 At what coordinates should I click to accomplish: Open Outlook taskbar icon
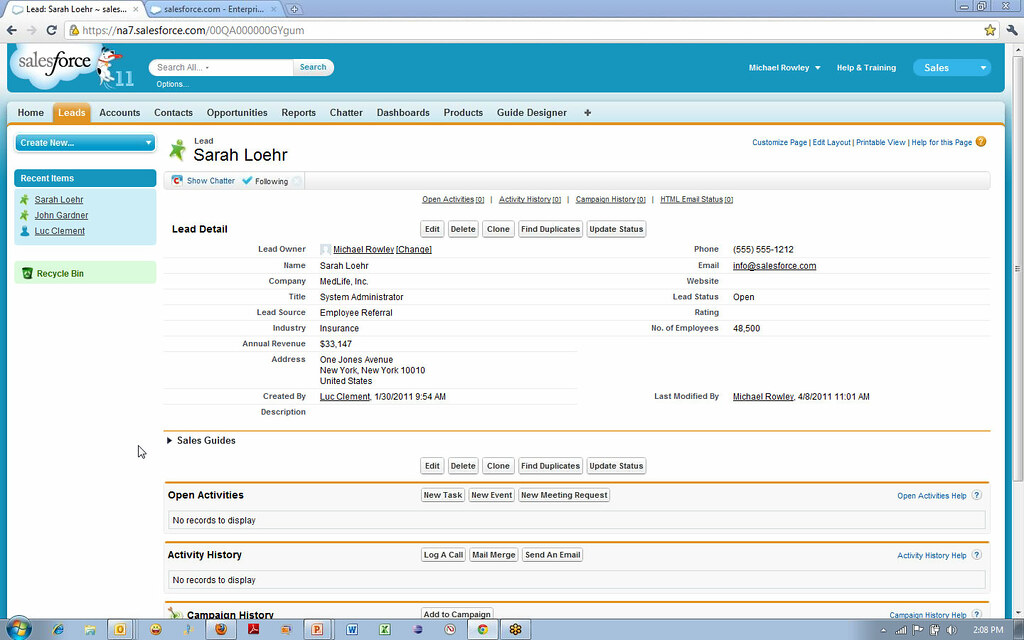[x=120, y=630]
